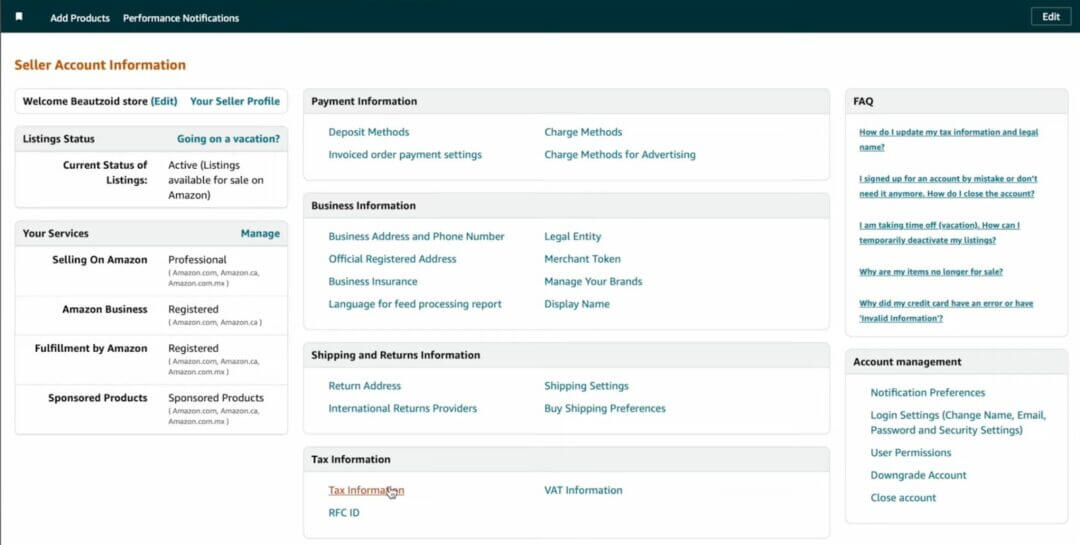Click the Edit button at top right

click(1050, 17)
